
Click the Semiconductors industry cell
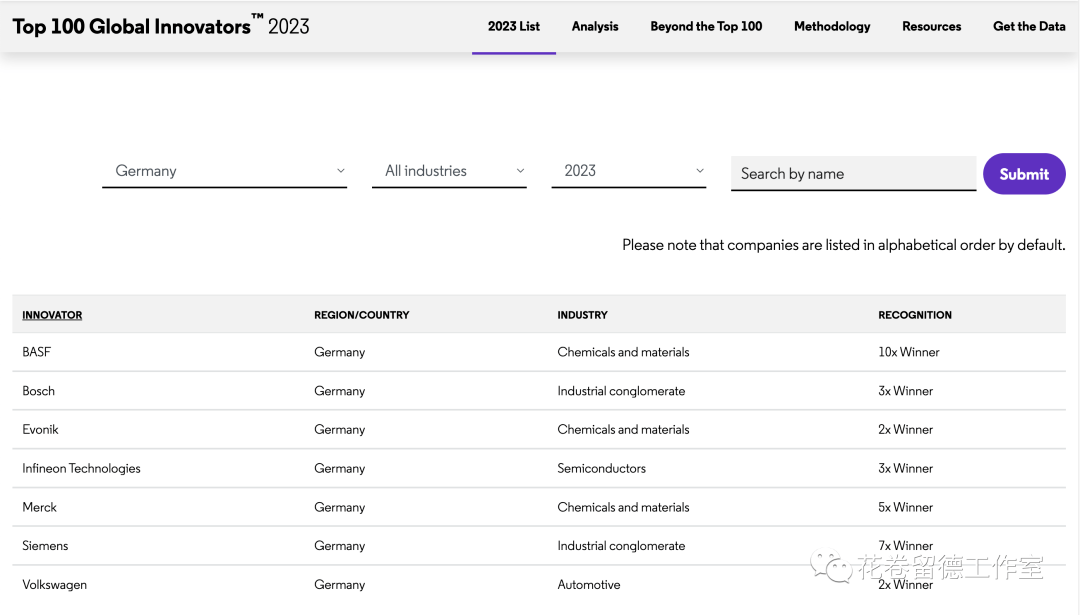pyautogui.click(x=601, y=468)
